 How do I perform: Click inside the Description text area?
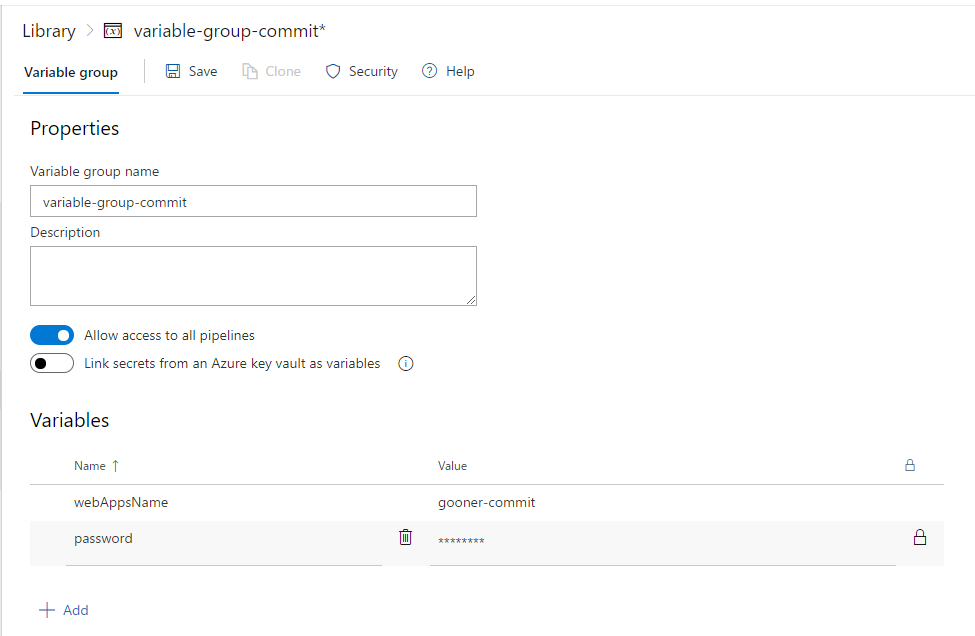pyautogui.click(x=253, y=275)
